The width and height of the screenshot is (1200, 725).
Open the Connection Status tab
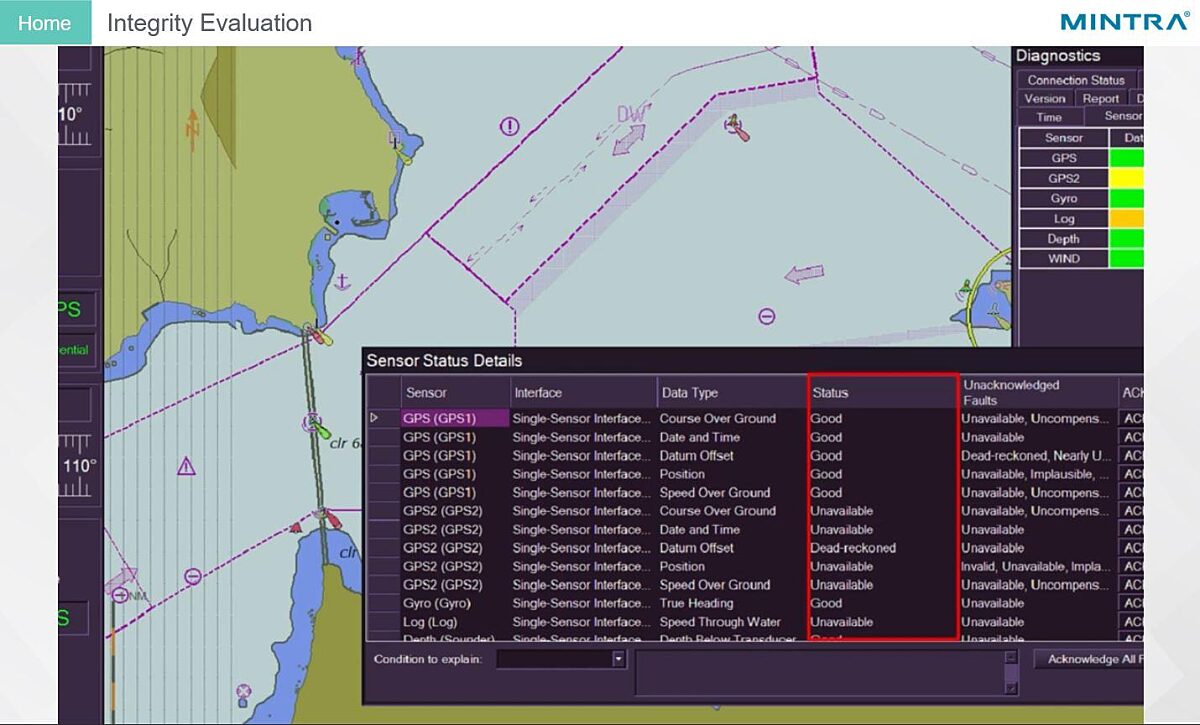pos(1076,80)
